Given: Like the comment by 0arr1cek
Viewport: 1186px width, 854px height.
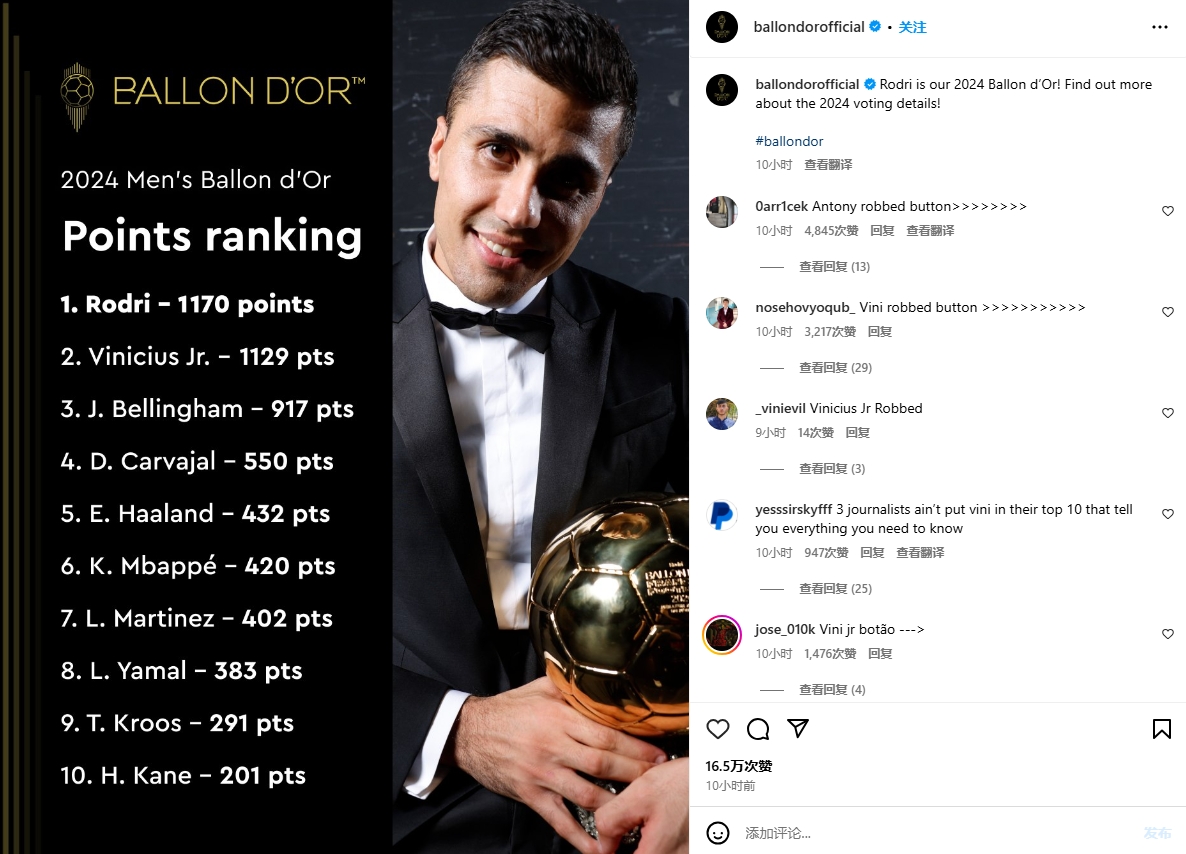Looking at the screenshot, I should coord(1167,212).
